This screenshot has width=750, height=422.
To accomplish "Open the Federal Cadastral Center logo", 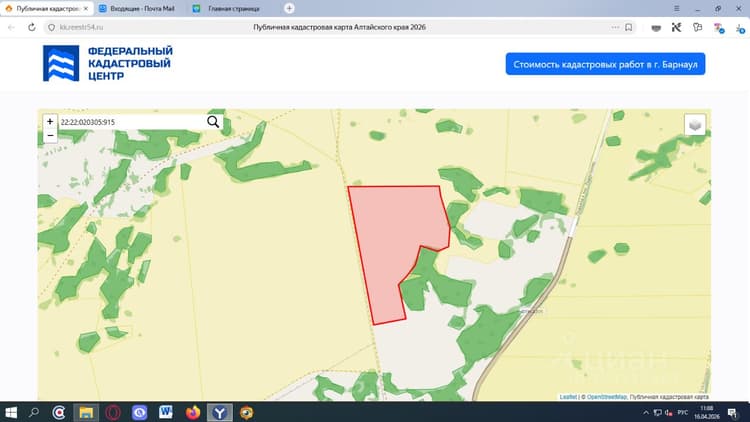I will (108, 63).
